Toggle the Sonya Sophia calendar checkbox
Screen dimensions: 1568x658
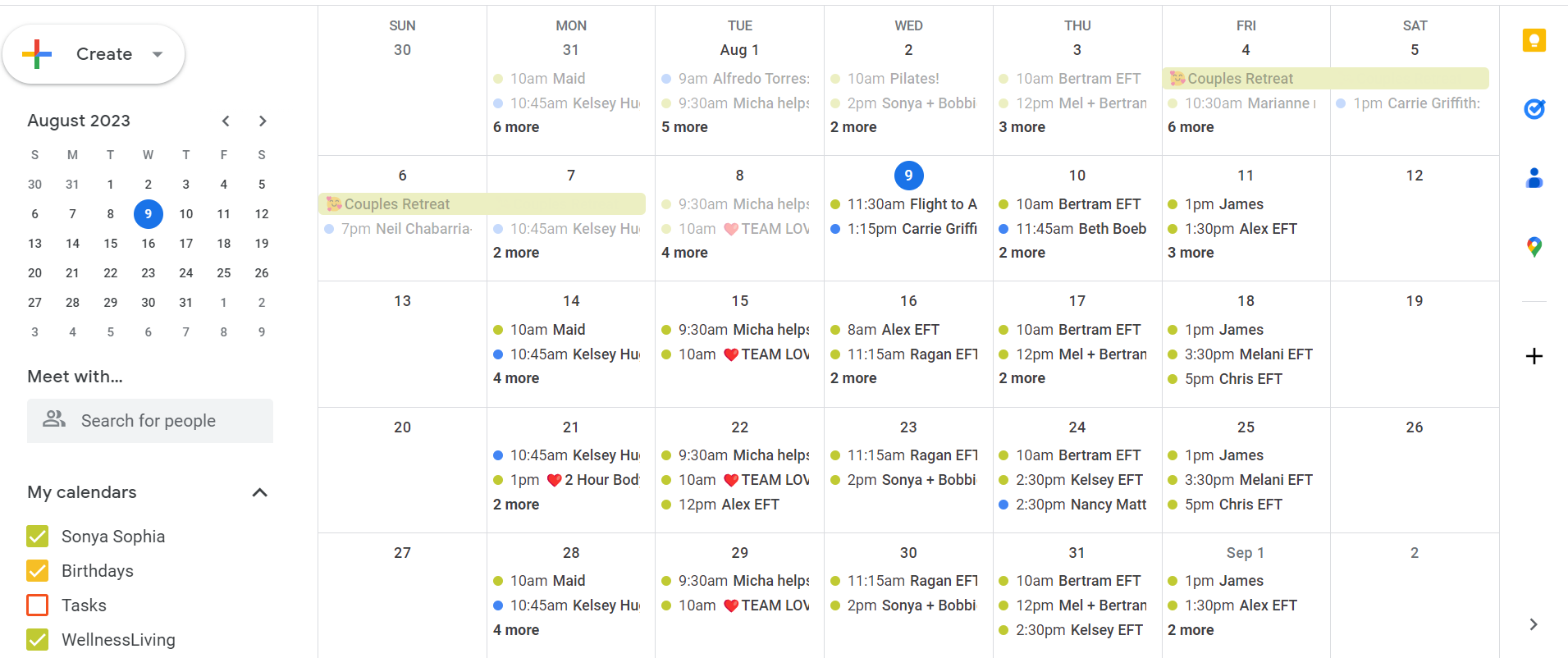(38, 537)
